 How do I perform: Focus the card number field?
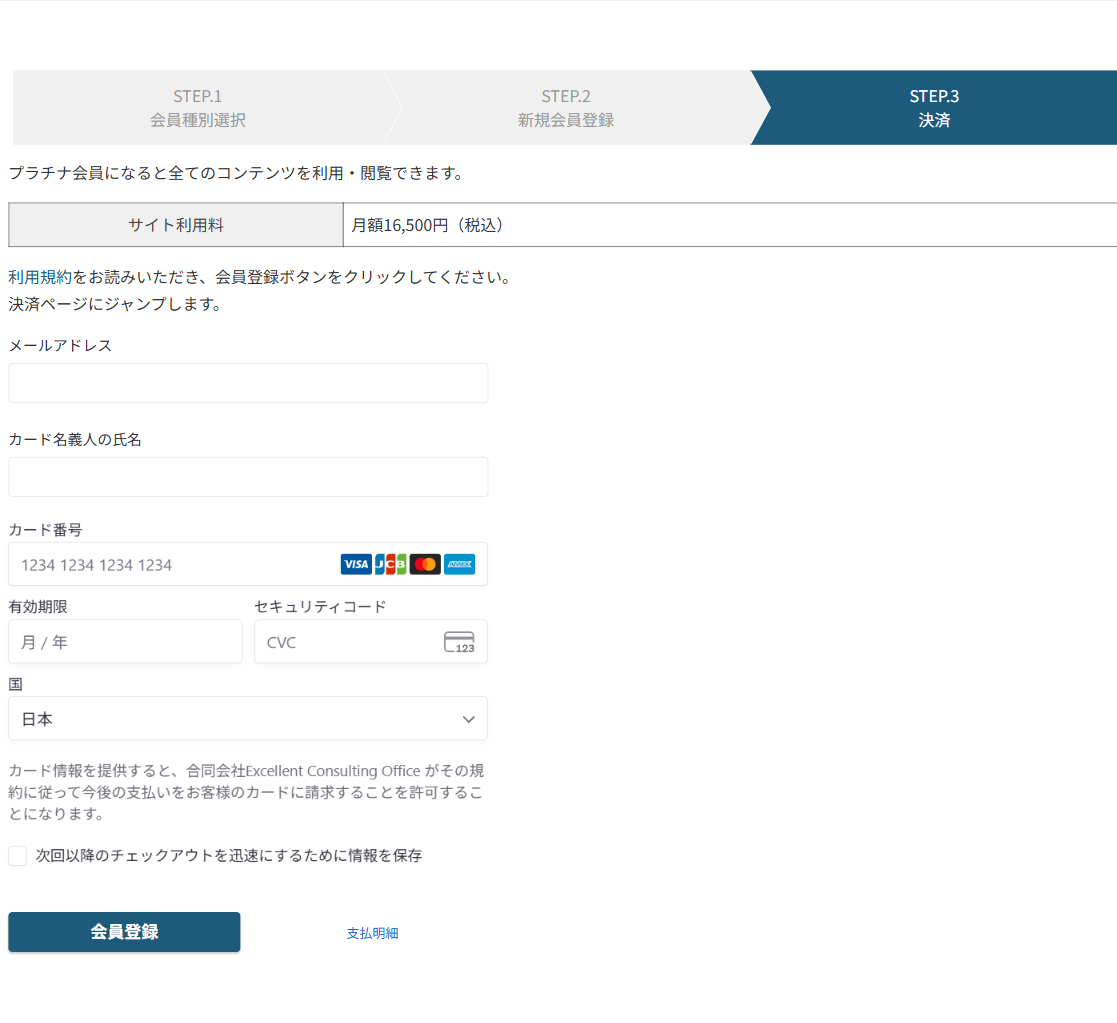pyautogui.click(x=248, y=564)
